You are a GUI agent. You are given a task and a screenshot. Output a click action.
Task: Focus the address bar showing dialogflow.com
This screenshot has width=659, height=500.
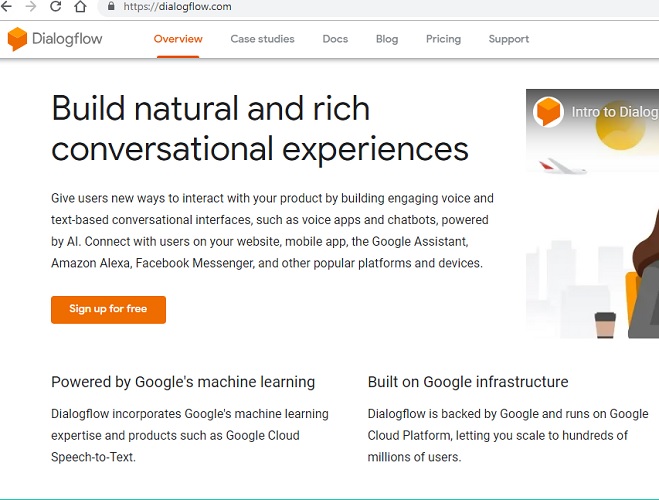pos(378,7)
